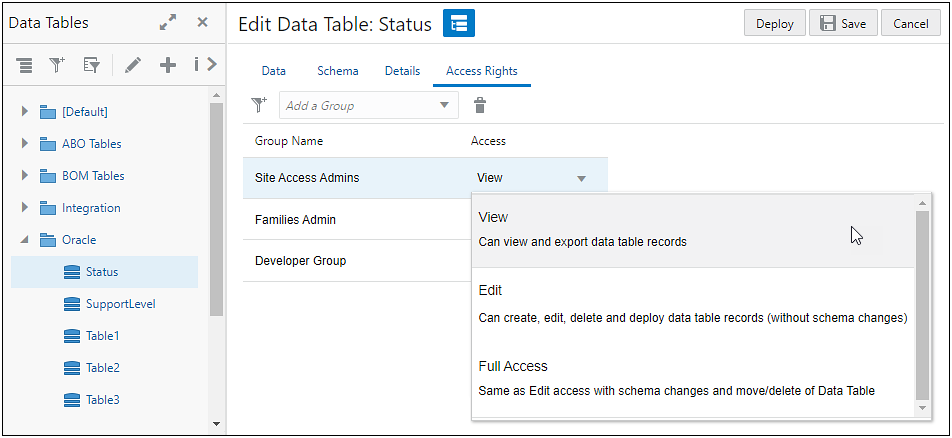Click the filtered list icon in Data Tables toolbar
The height and width of the screenshot is (438, 952).
pos(91,66)
